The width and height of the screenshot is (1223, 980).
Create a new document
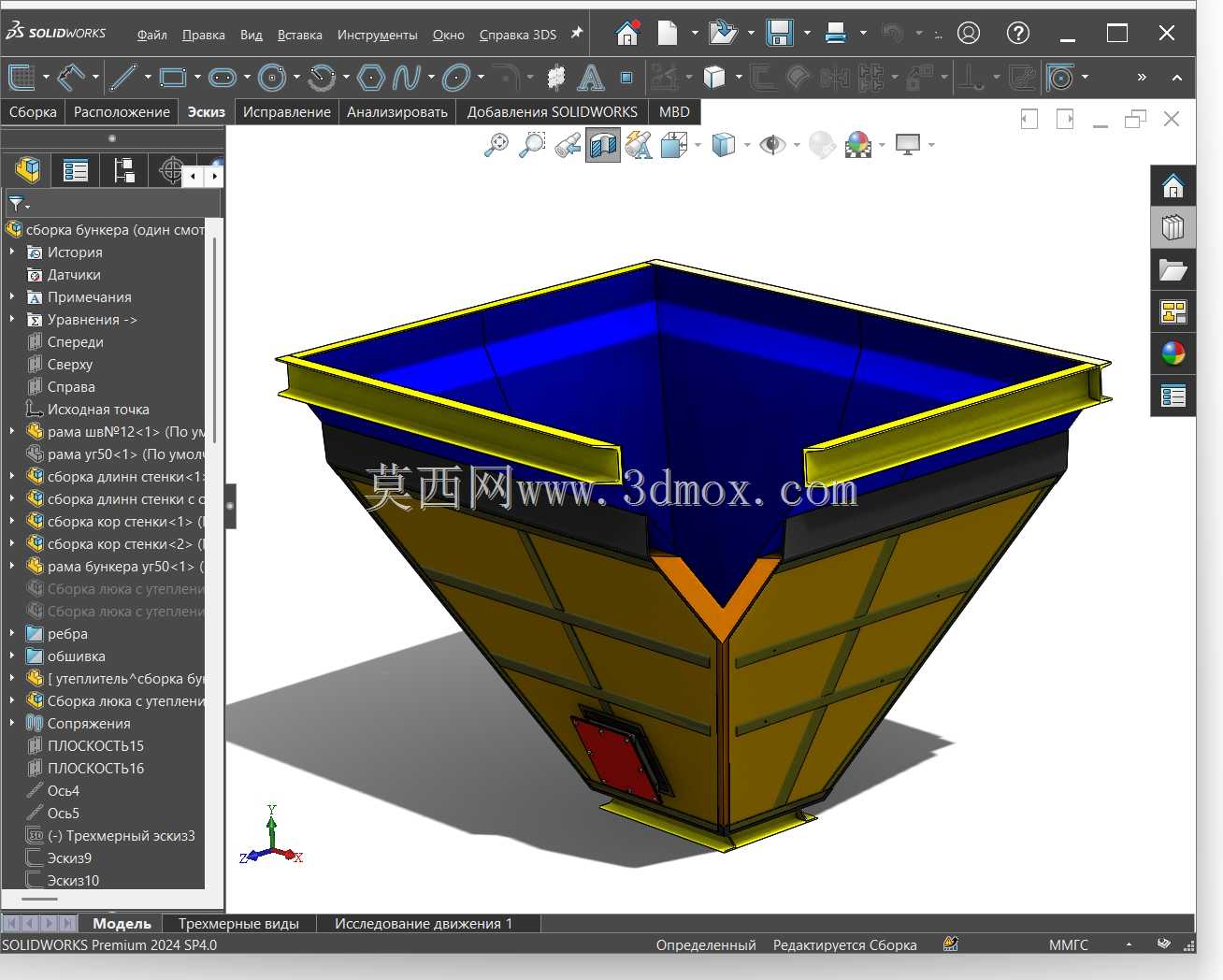pyautogui.click(x=668, y=34)
